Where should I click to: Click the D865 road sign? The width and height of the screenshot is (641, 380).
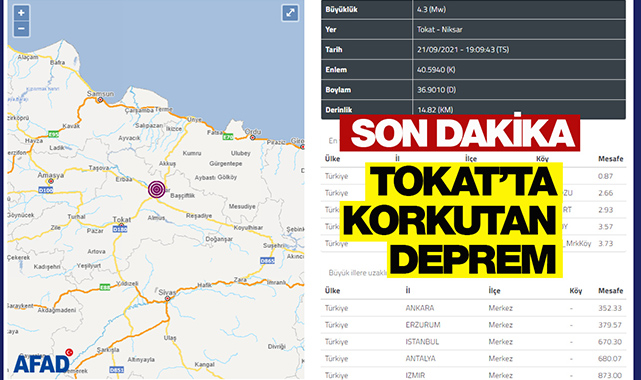point(267,261)
